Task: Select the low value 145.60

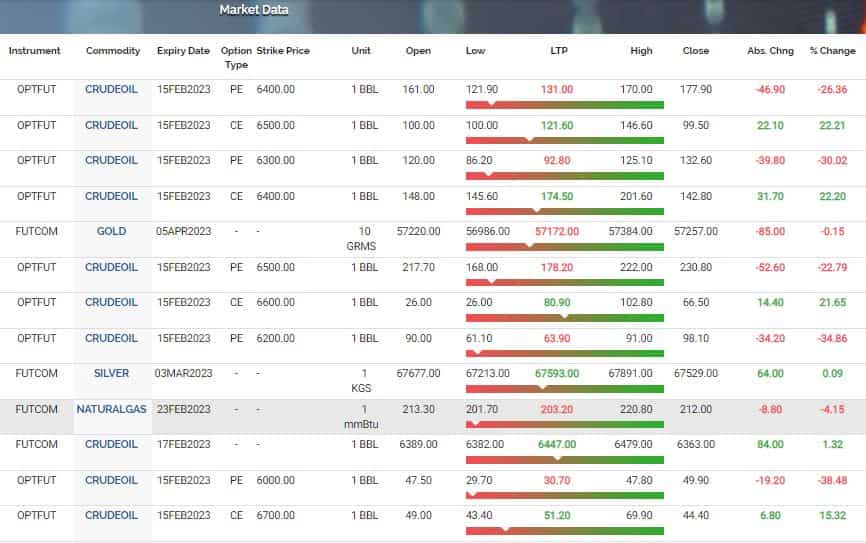Action: click(x=482, y=196)
